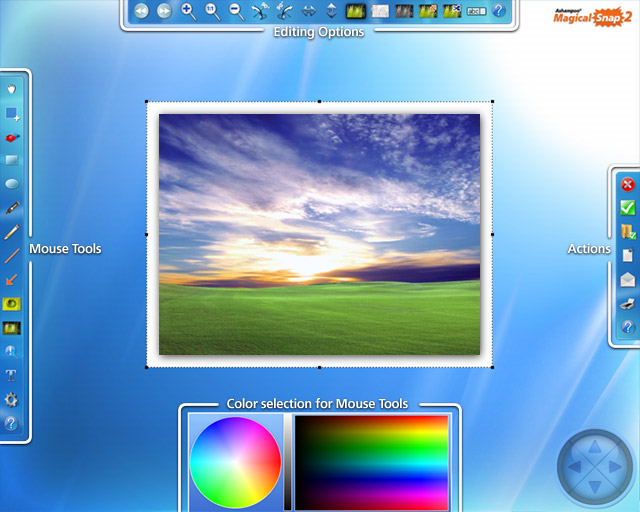Click the red cancel icon in Actions
Image resolution: width=640 pixels, height=512 pixels.
(x=628, y=184)
